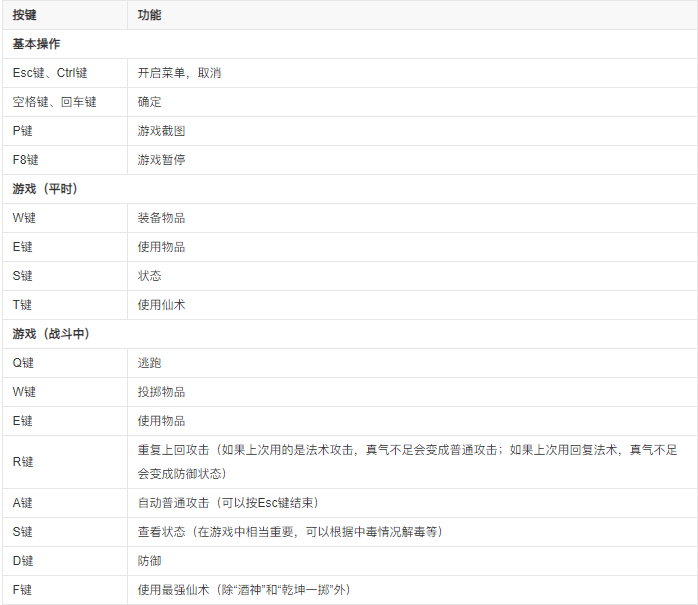The image size is (698, 605).
Task: Click the "P键" key cell
Action: point(23,131)
